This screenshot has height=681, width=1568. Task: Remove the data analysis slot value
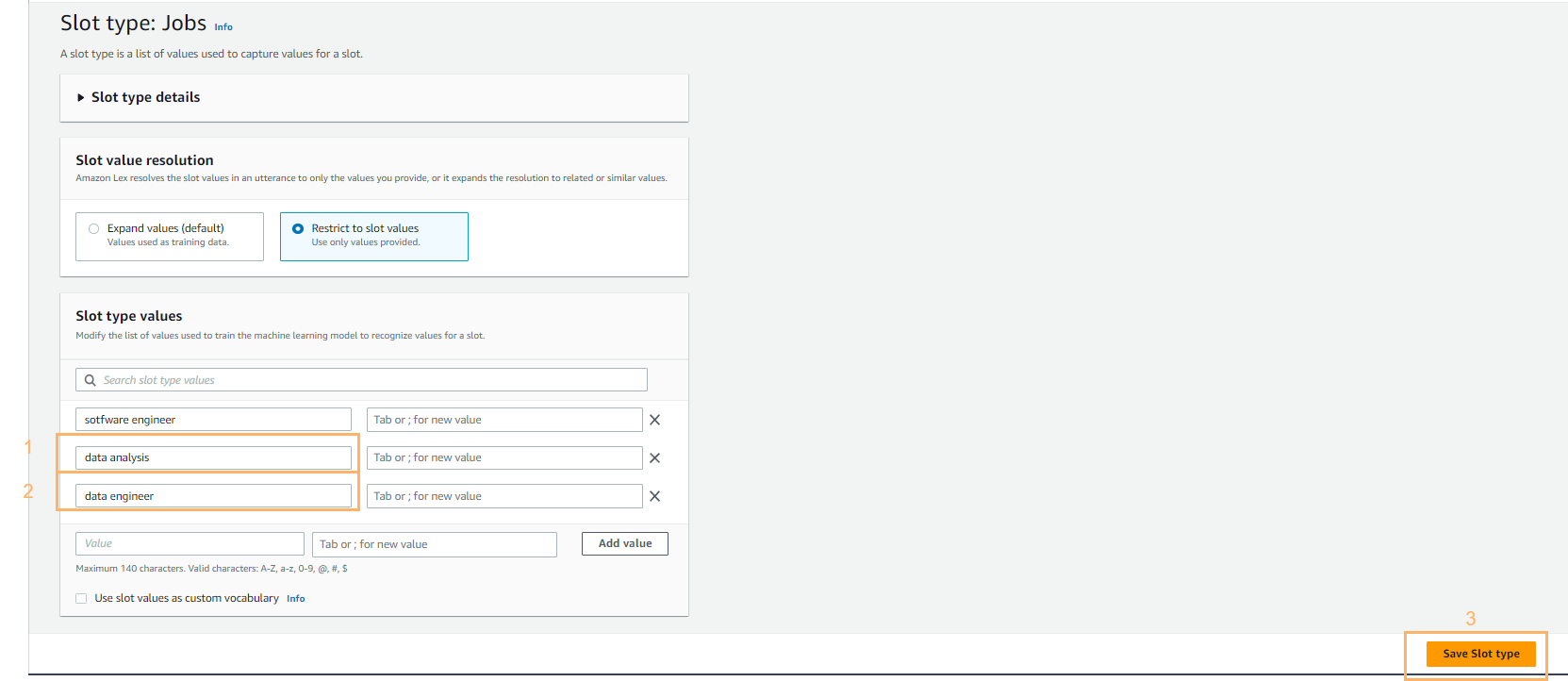[654, 457]
